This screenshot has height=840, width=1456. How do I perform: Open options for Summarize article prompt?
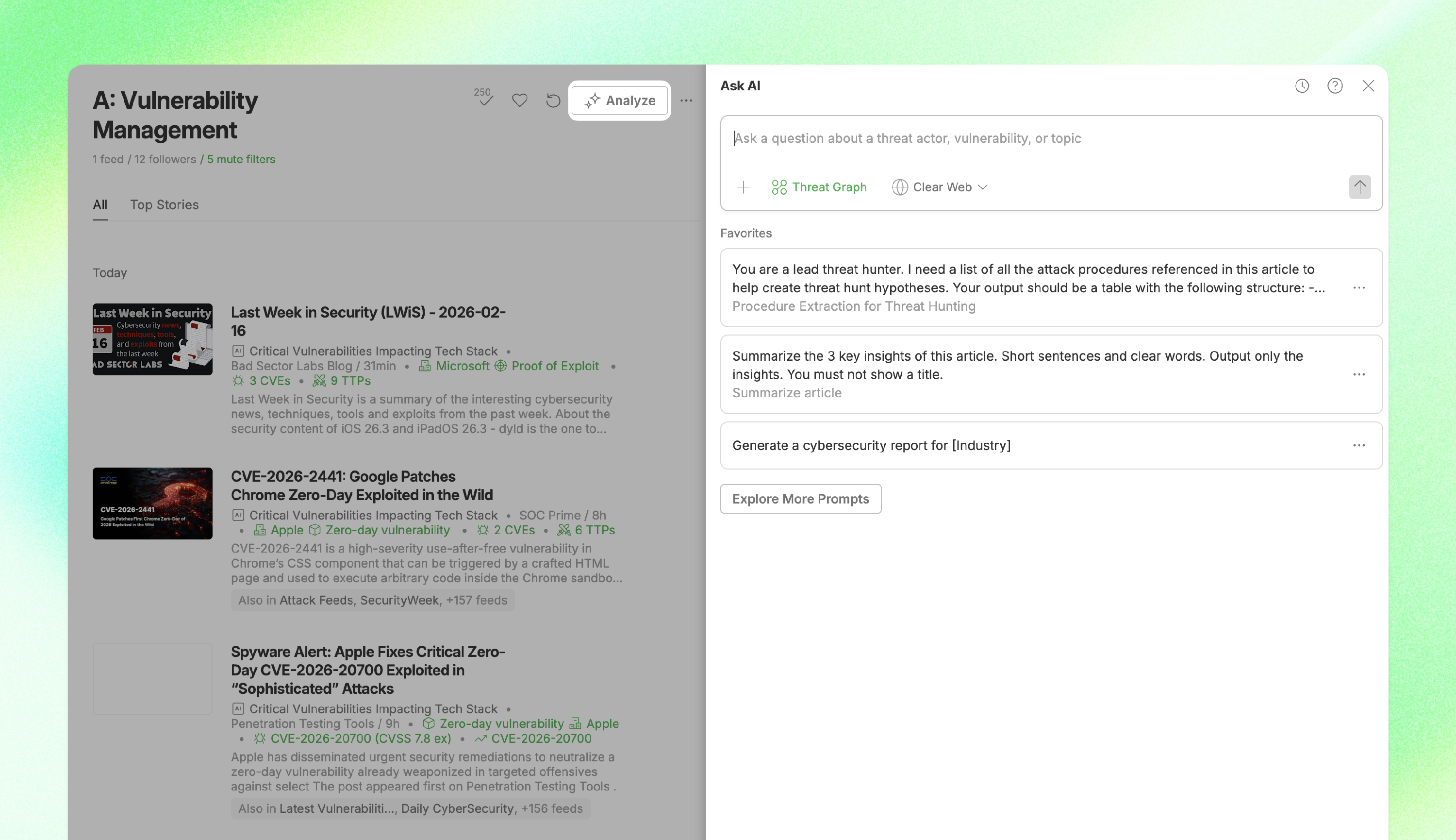tap(1358, 374)
